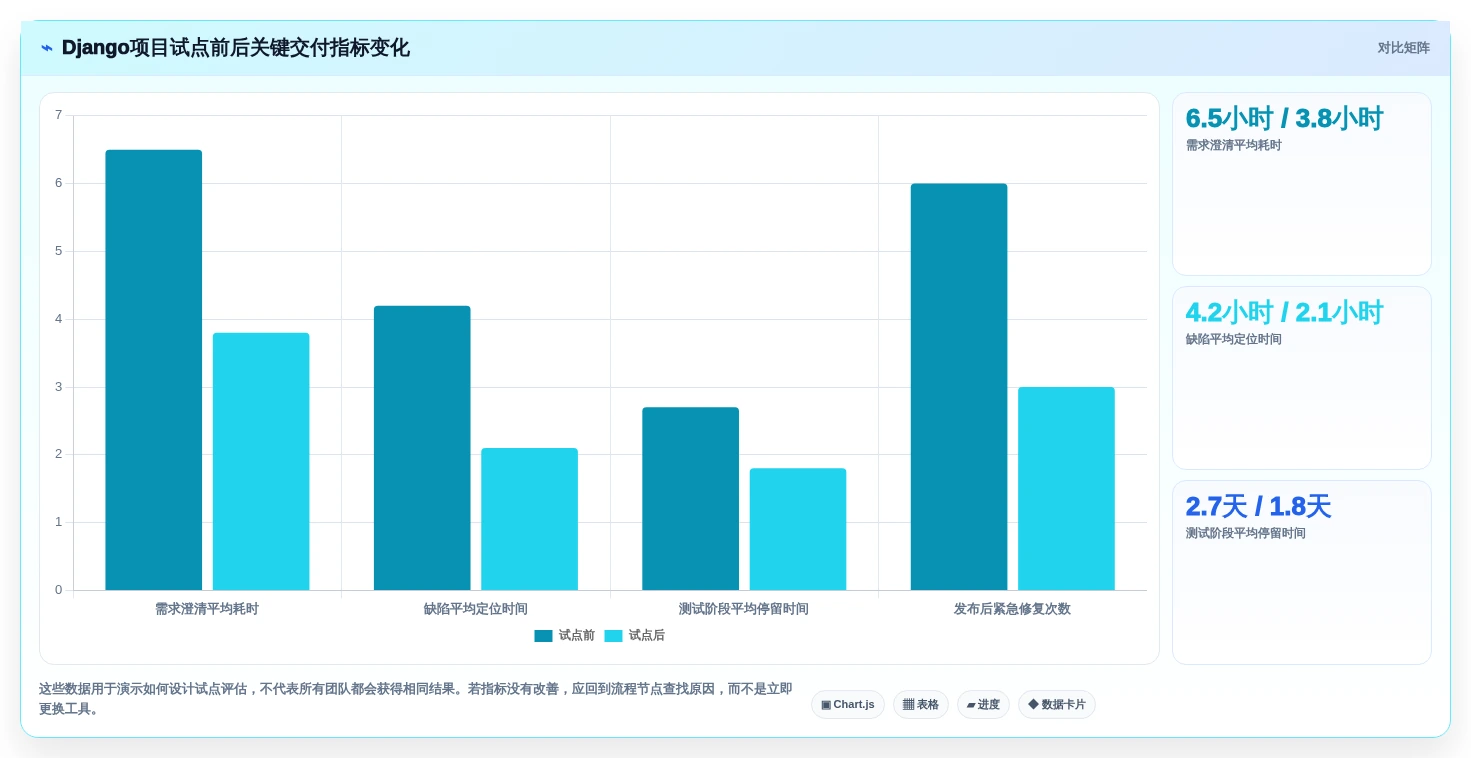Click the 4.2小时 / 2.1小时 card value
The image size is (1471, 758).
[1284, 313]
